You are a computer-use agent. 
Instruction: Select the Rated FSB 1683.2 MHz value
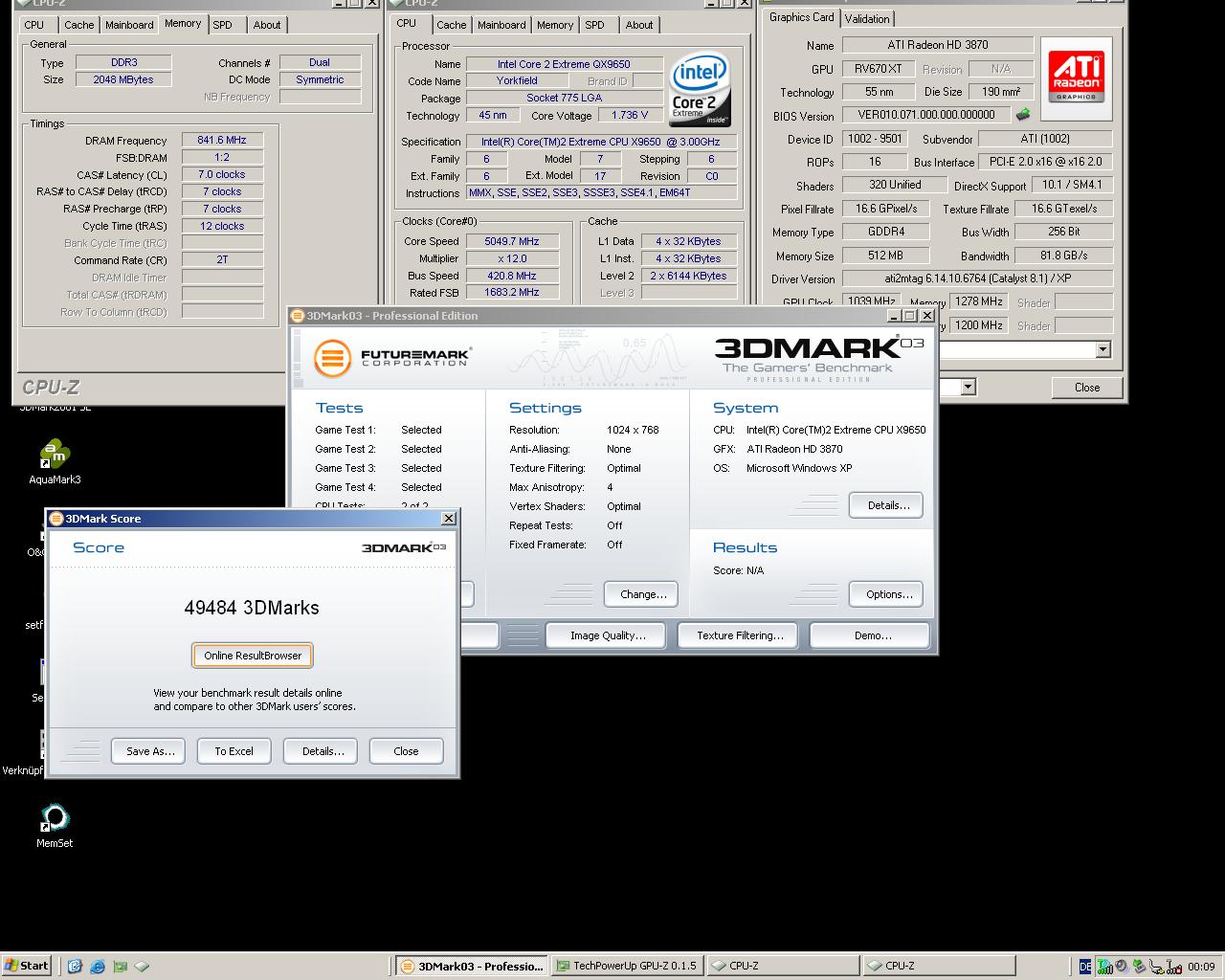click(512, 293)
